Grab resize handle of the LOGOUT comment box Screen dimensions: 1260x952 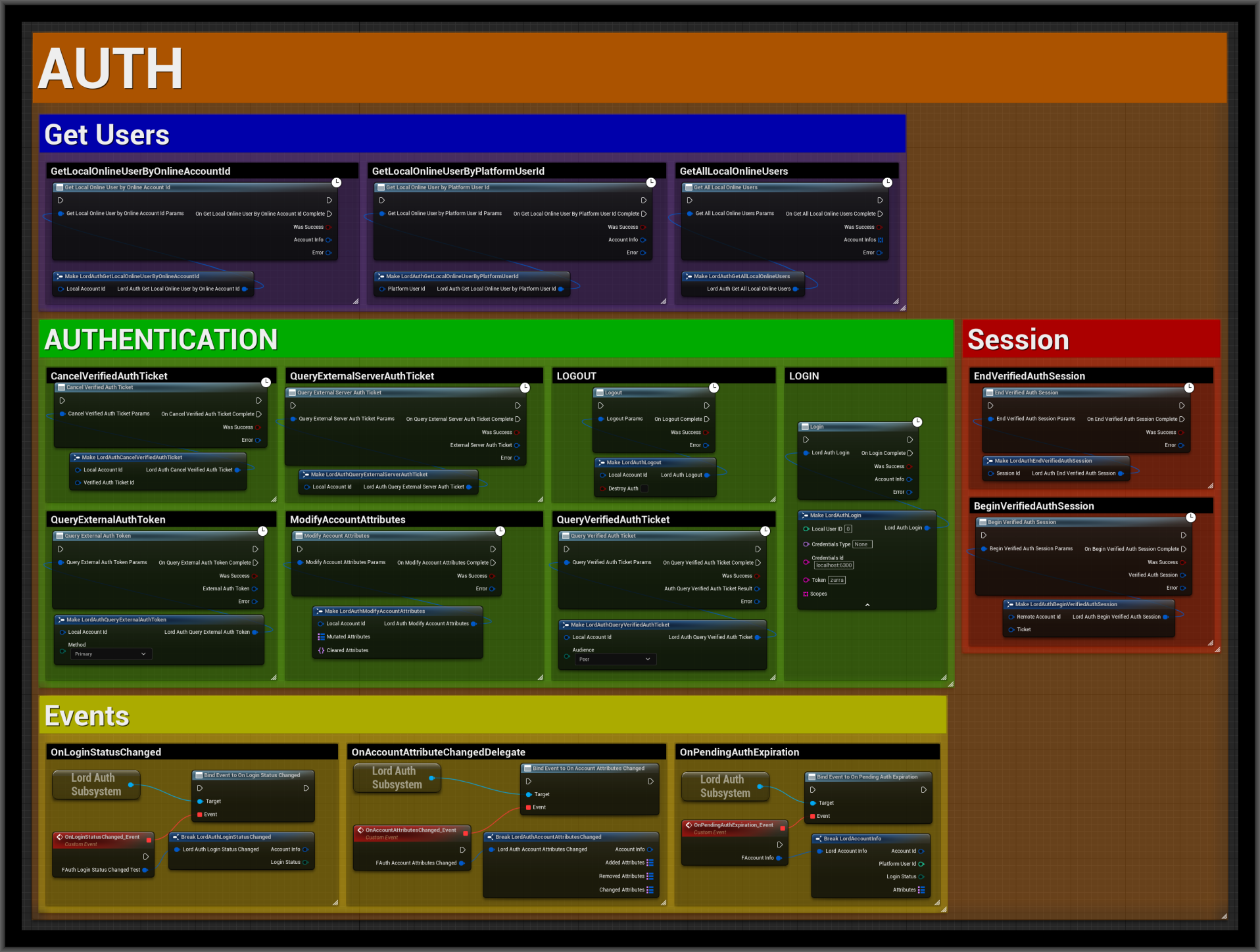[773, 499]
